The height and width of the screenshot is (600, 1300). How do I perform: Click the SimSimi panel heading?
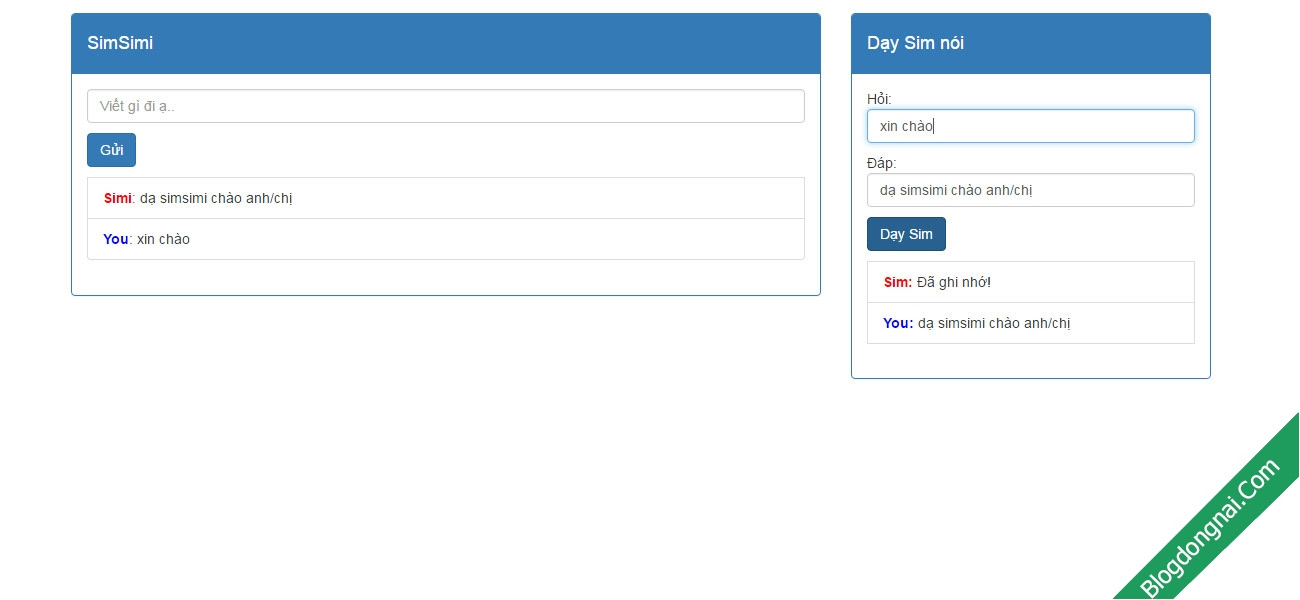pos(446,43)
